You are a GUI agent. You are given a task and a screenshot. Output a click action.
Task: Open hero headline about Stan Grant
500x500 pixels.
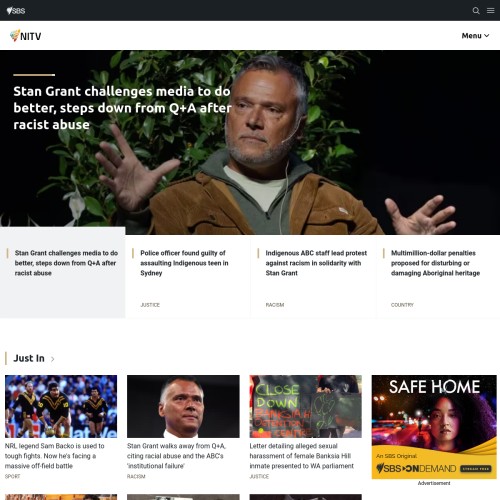point(122,108)
